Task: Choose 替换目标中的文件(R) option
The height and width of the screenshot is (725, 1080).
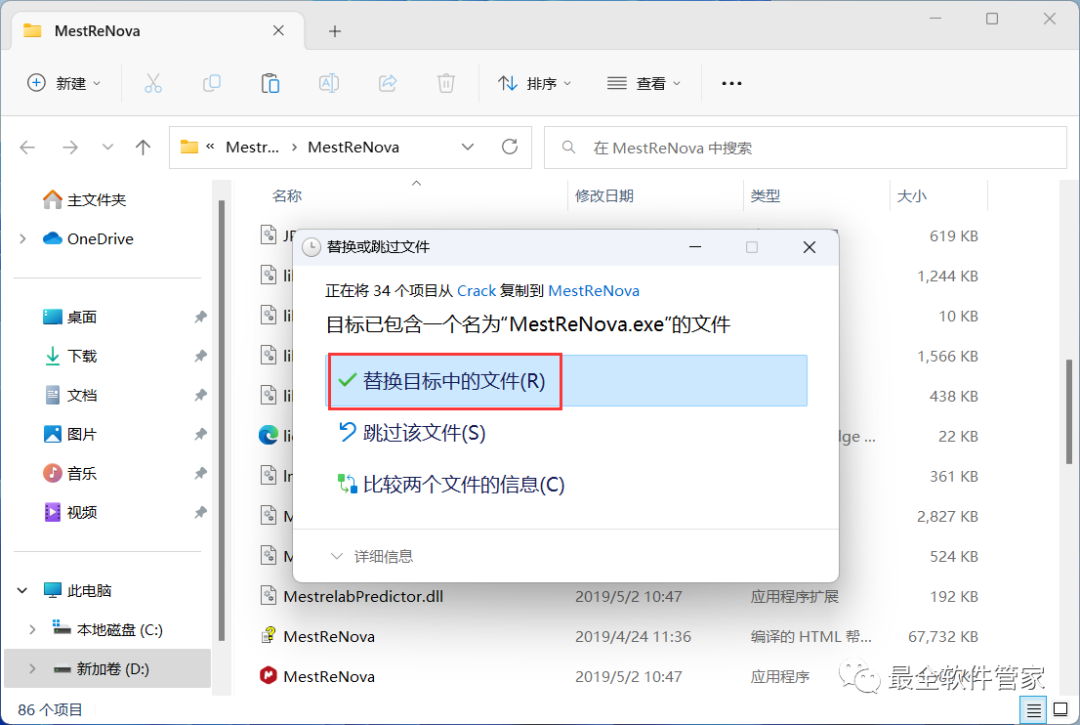Action: tap(566, 381)
